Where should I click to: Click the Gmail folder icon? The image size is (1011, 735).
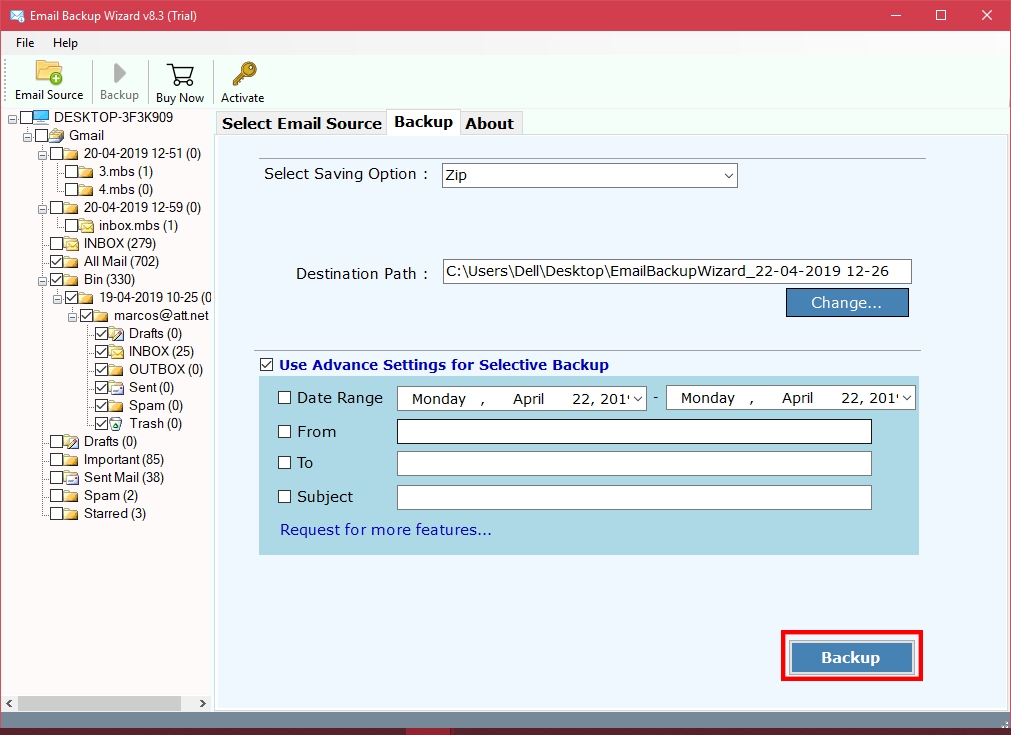[57, 135]
